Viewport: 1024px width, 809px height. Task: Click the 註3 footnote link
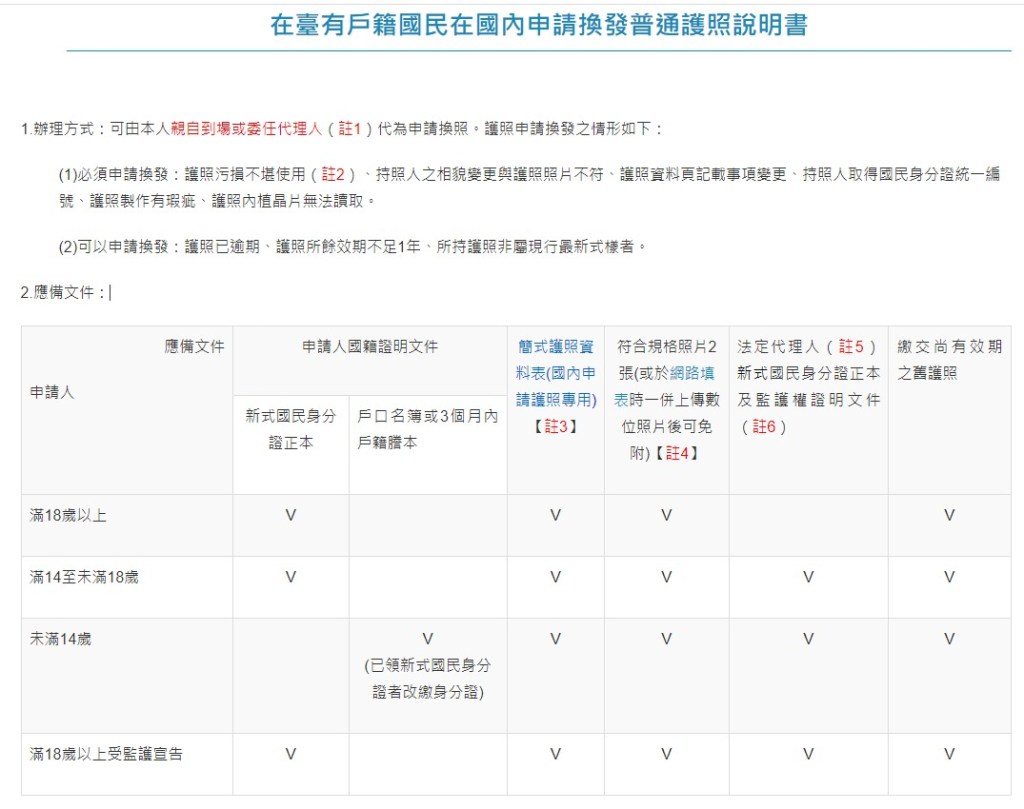pyautogui.click(x=555, y=427)
